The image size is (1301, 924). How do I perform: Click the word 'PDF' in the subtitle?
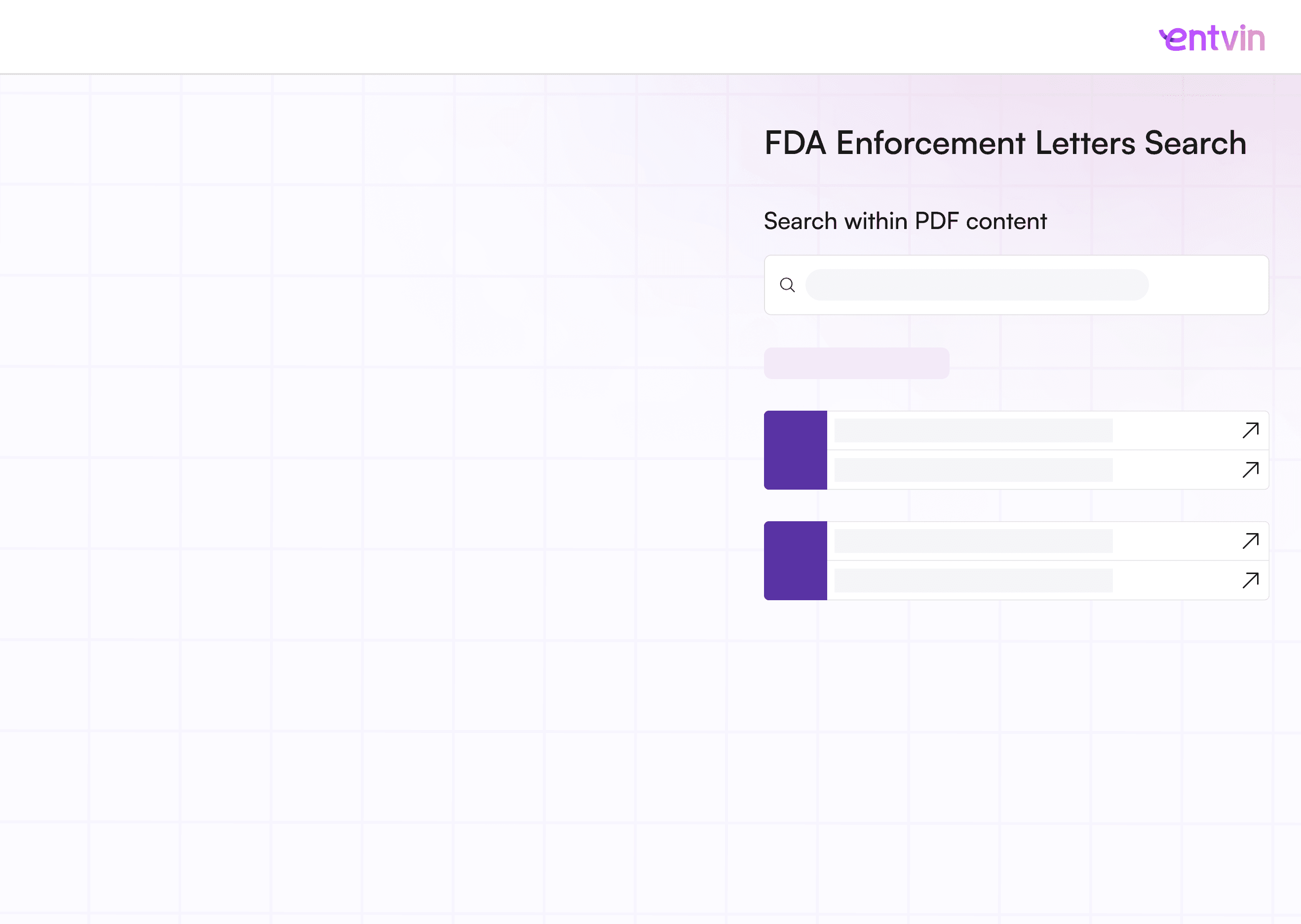[x=936, y=221]
